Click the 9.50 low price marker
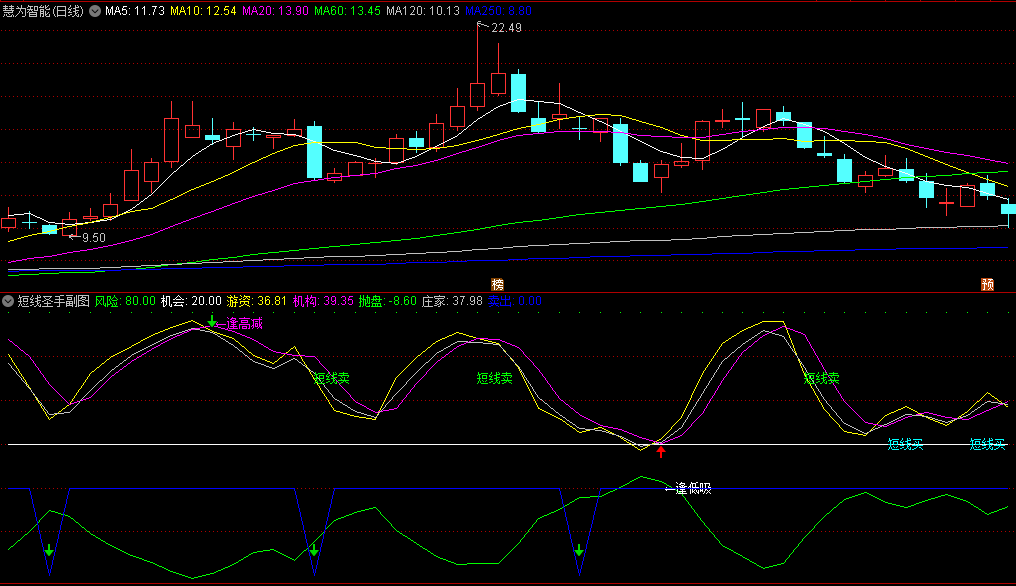The width and height of the screenshot is (1016, 586). point(93,237)
